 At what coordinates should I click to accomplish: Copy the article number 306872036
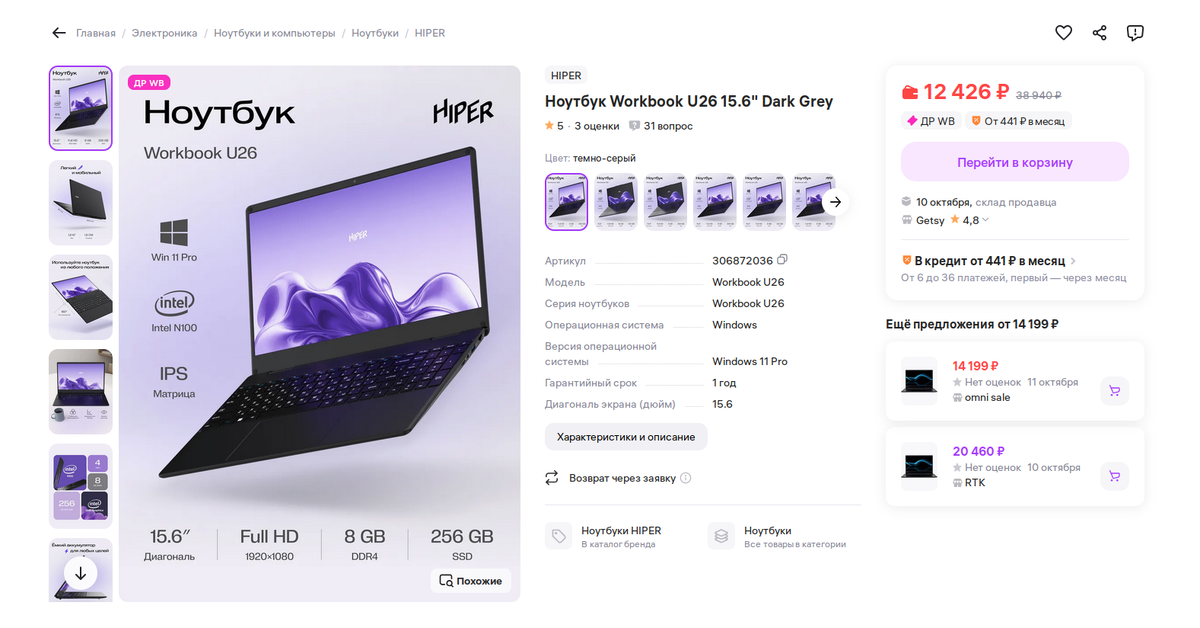coord(783,260)
